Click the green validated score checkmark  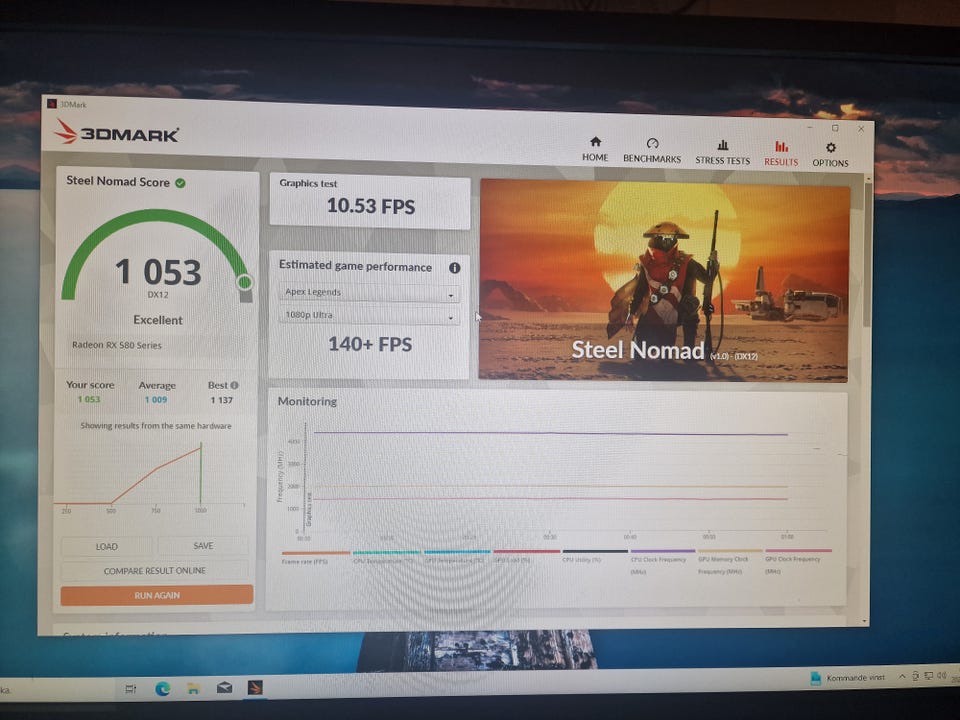point(181,182)
